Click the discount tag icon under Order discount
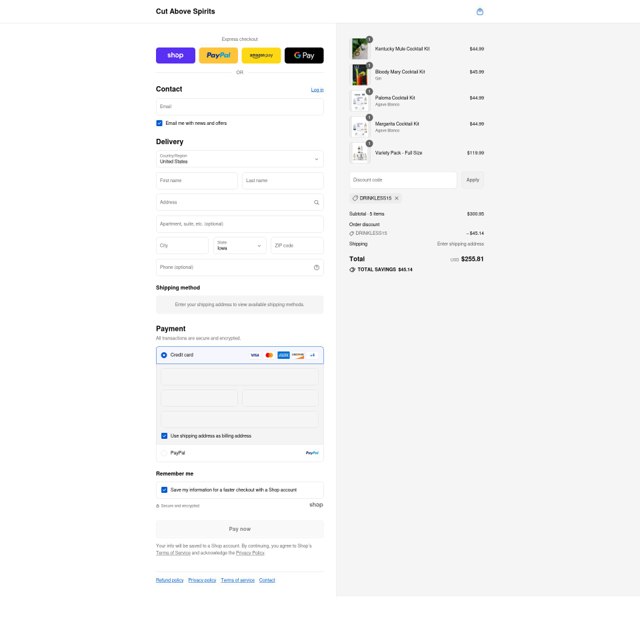Viewport: 640px width, 623px height. click(351, 234)
